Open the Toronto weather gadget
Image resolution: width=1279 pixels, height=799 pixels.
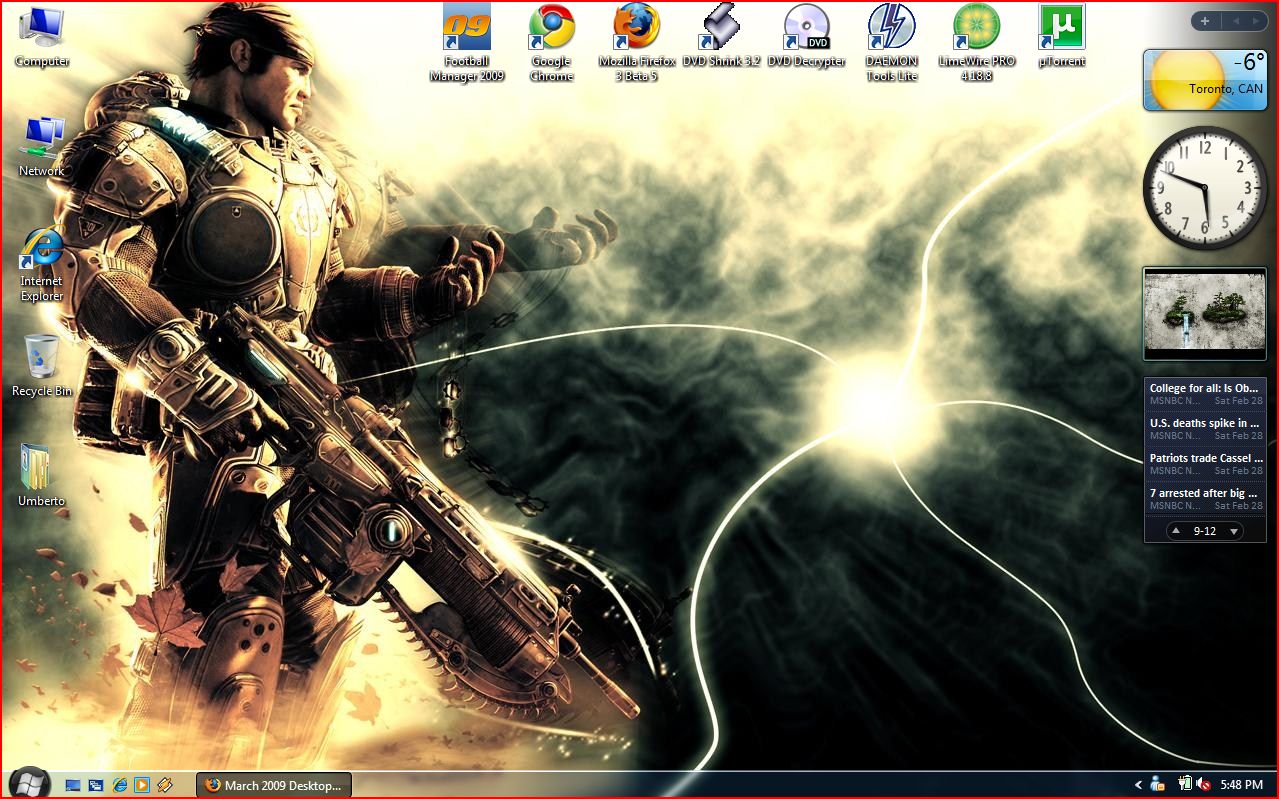1205,80
